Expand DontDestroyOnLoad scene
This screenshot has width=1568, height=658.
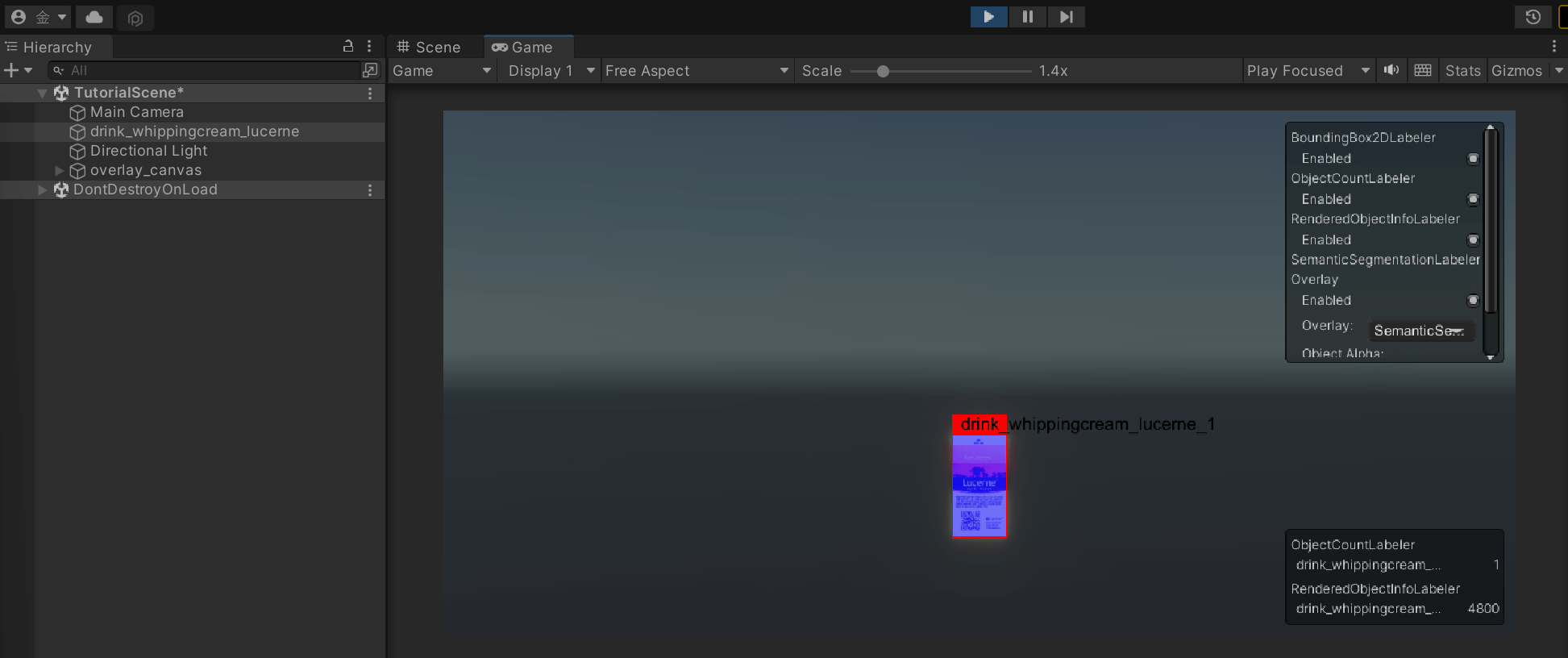click(x=42, y=189)
